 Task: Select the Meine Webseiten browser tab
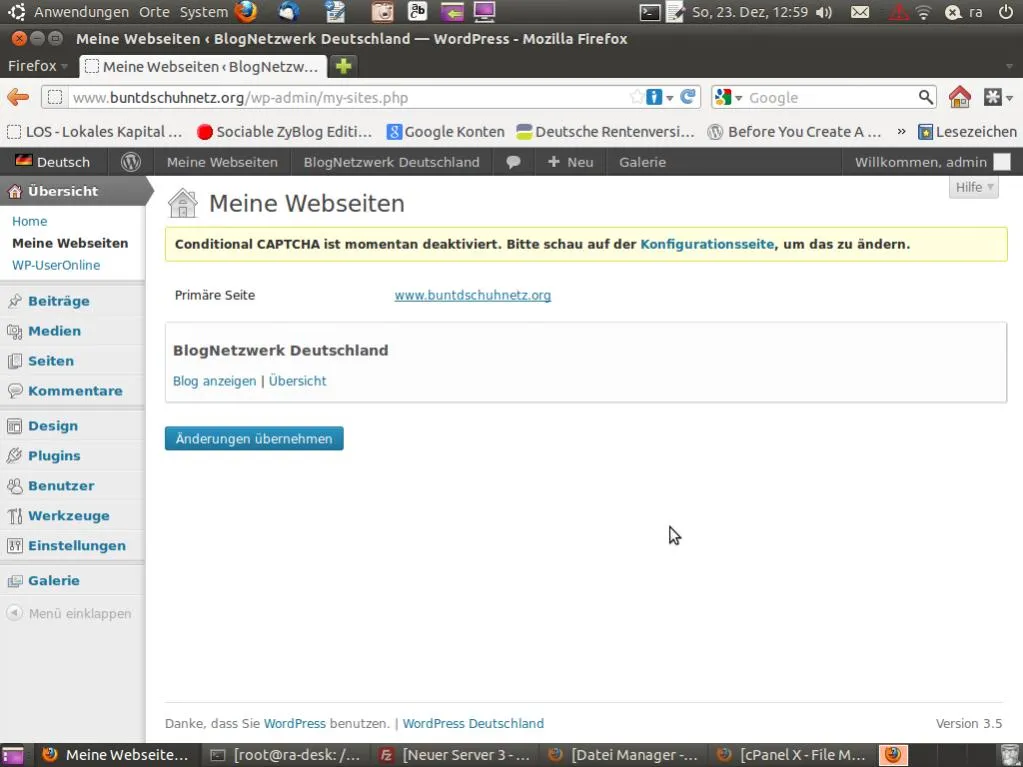pyautogui.click(x=202, y=67)
